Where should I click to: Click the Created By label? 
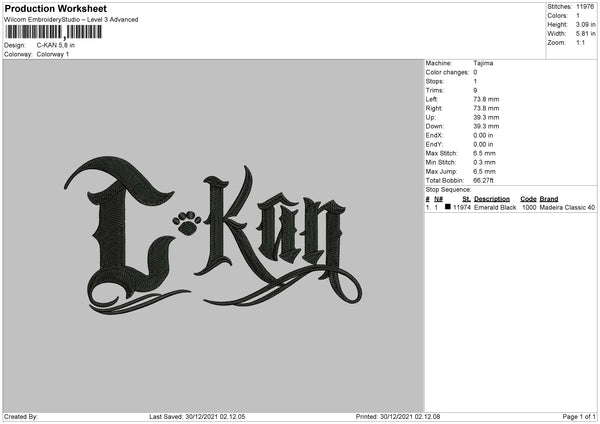[21, 417]
